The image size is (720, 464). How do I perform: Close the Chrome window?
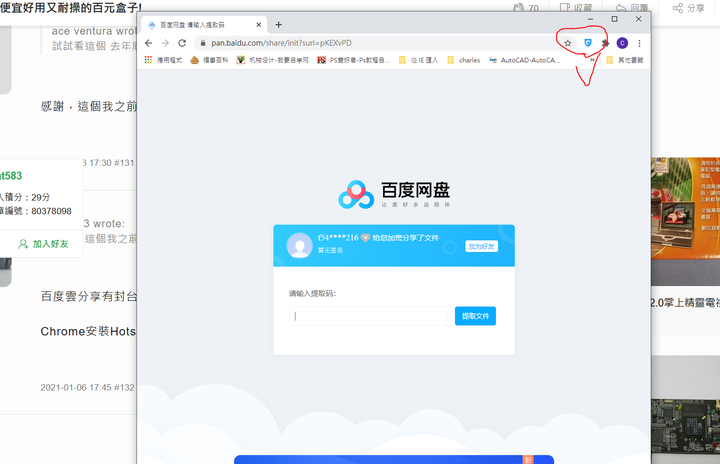click(x=638, y=19)
